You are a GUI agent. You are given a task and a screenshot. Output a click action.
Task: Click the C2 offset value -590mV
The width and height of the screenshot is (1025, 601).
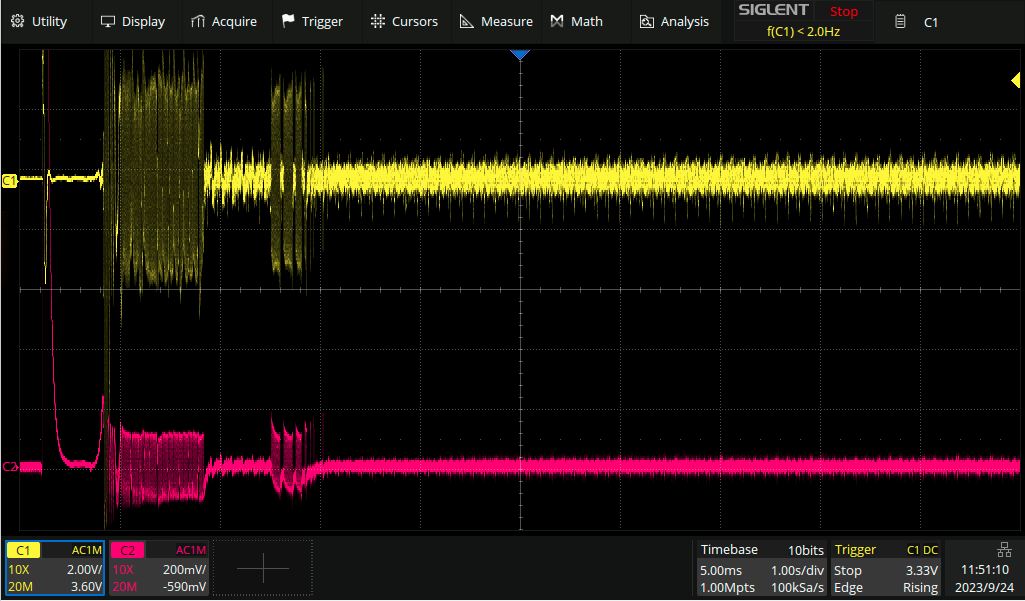pyautogui.click(x=184, y=587)
